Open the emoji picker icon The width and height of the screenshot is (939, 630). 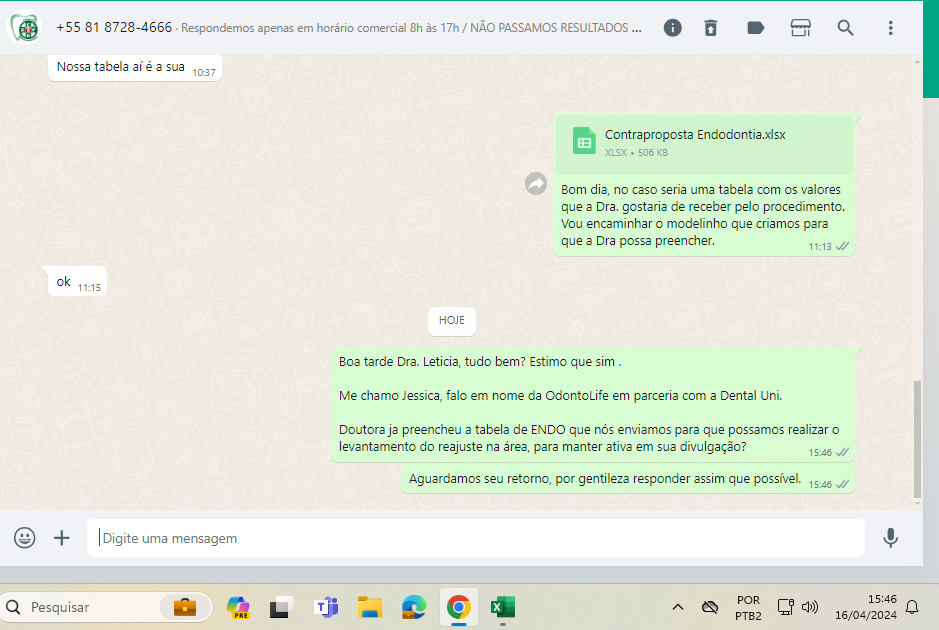(25, 538)
